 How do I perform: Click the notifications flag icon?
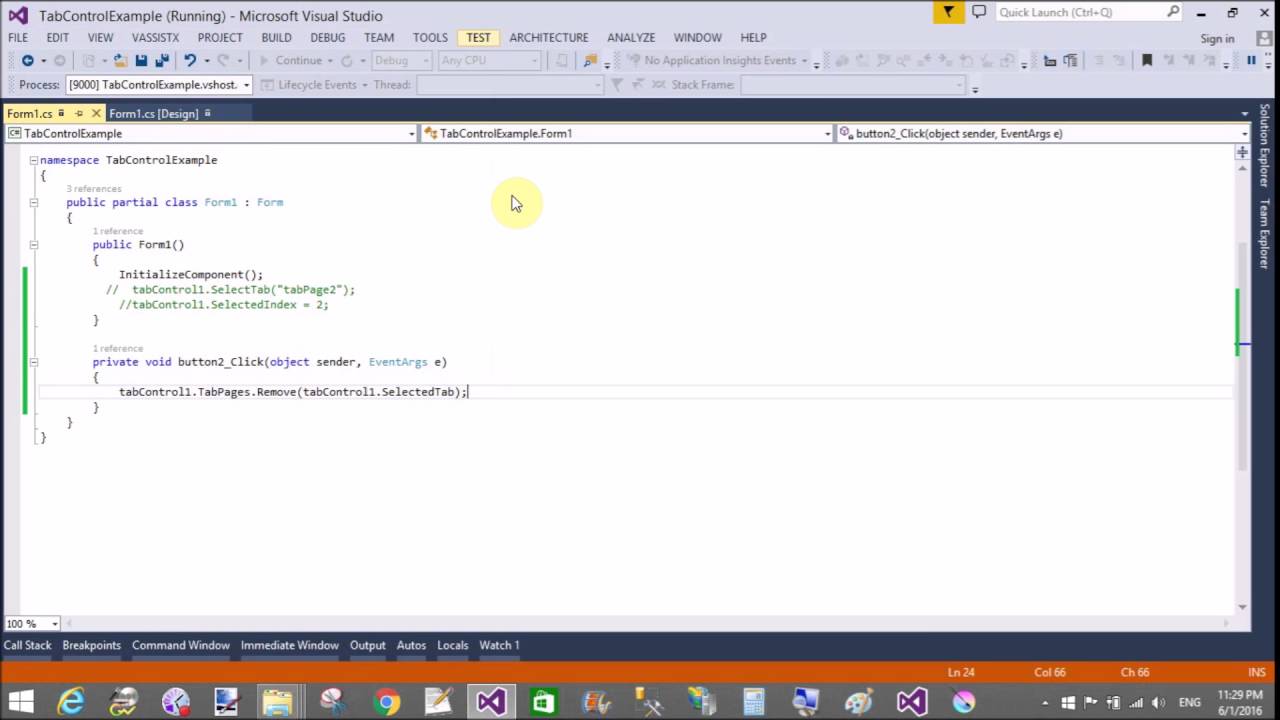948,12
